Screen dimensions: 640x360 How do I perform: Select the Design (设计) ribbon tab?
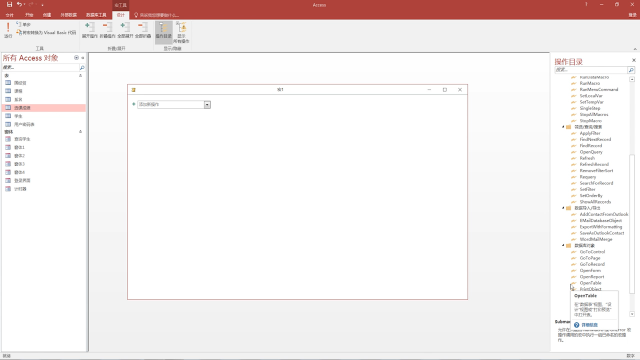(120, 15)
